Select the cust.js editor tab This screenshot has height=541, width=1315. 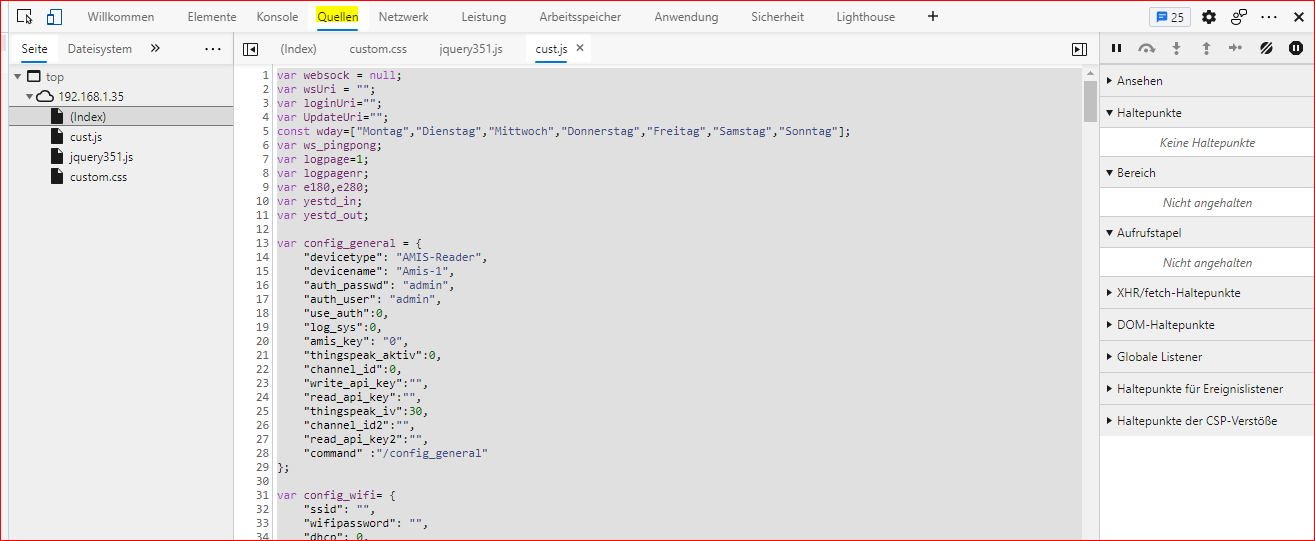551,48
